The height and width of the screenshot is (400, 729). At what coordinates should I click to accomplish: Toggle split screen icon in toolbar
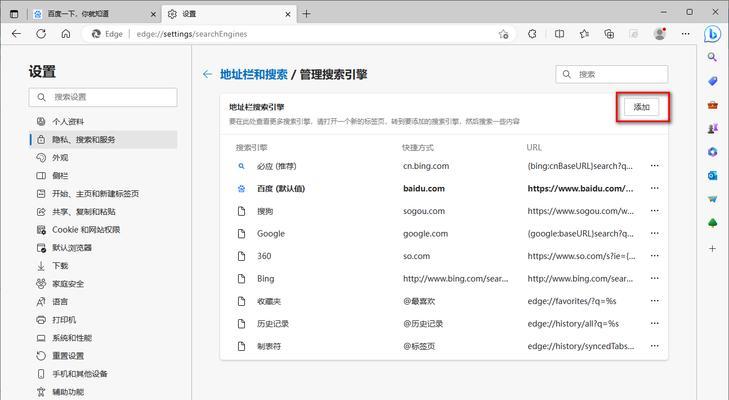click(x=560, y=33)
